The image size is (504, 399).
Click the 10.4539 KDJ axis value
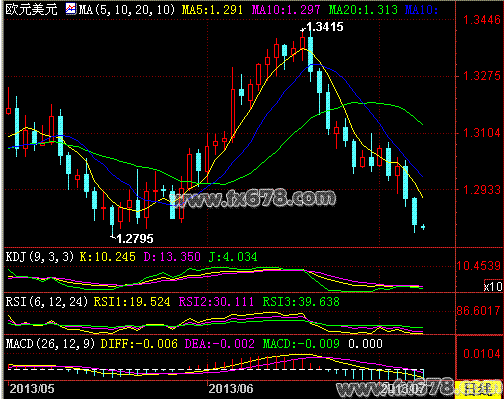point(478,266)
